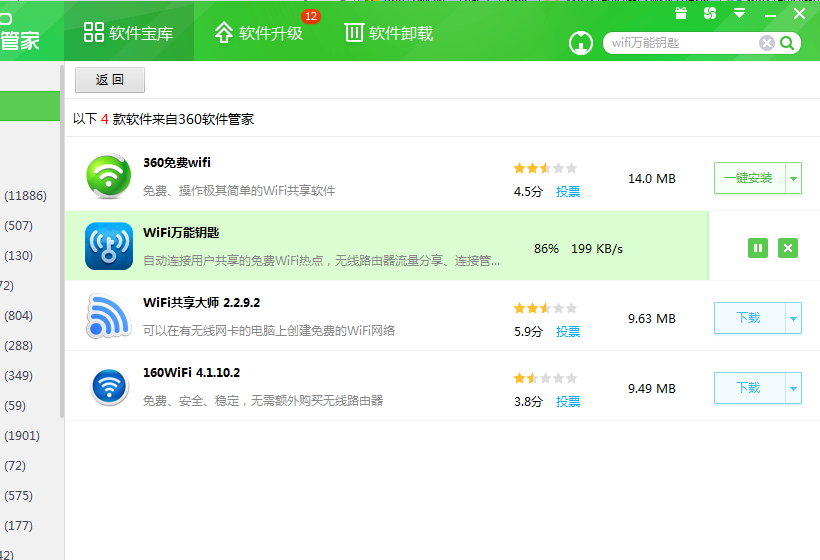Click 一键安装 for 360免费wifi
The width and height of the screenshot is (820, 560).
[749, 178]
